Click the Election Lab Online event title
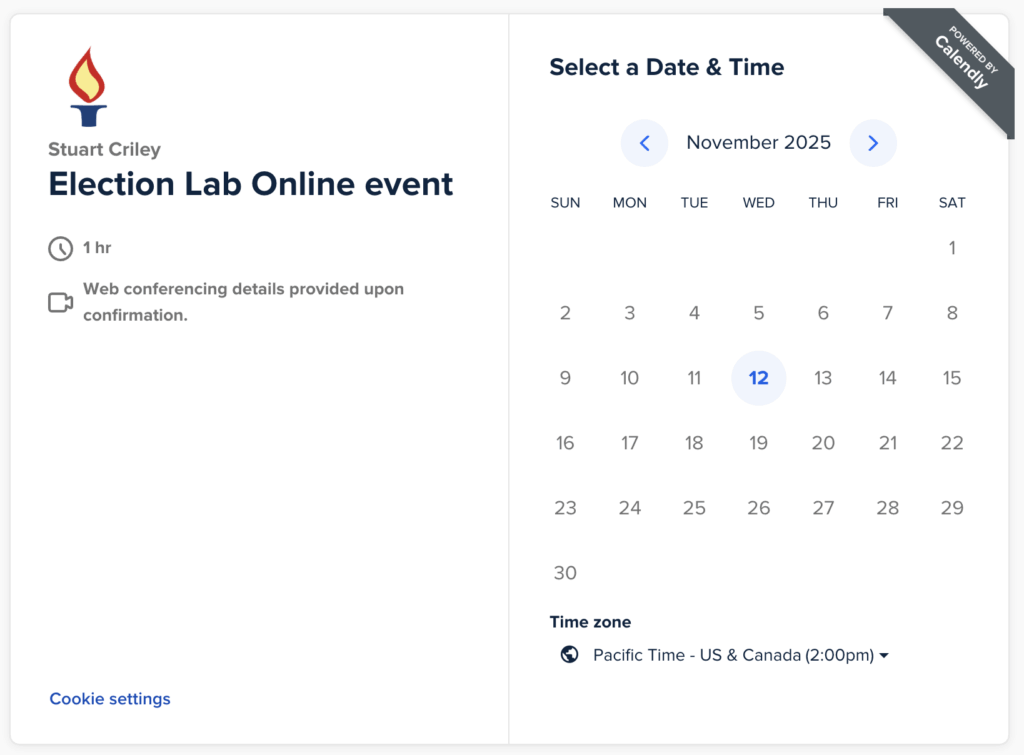This screenshot has width=1024, height=755. point(250,184)
